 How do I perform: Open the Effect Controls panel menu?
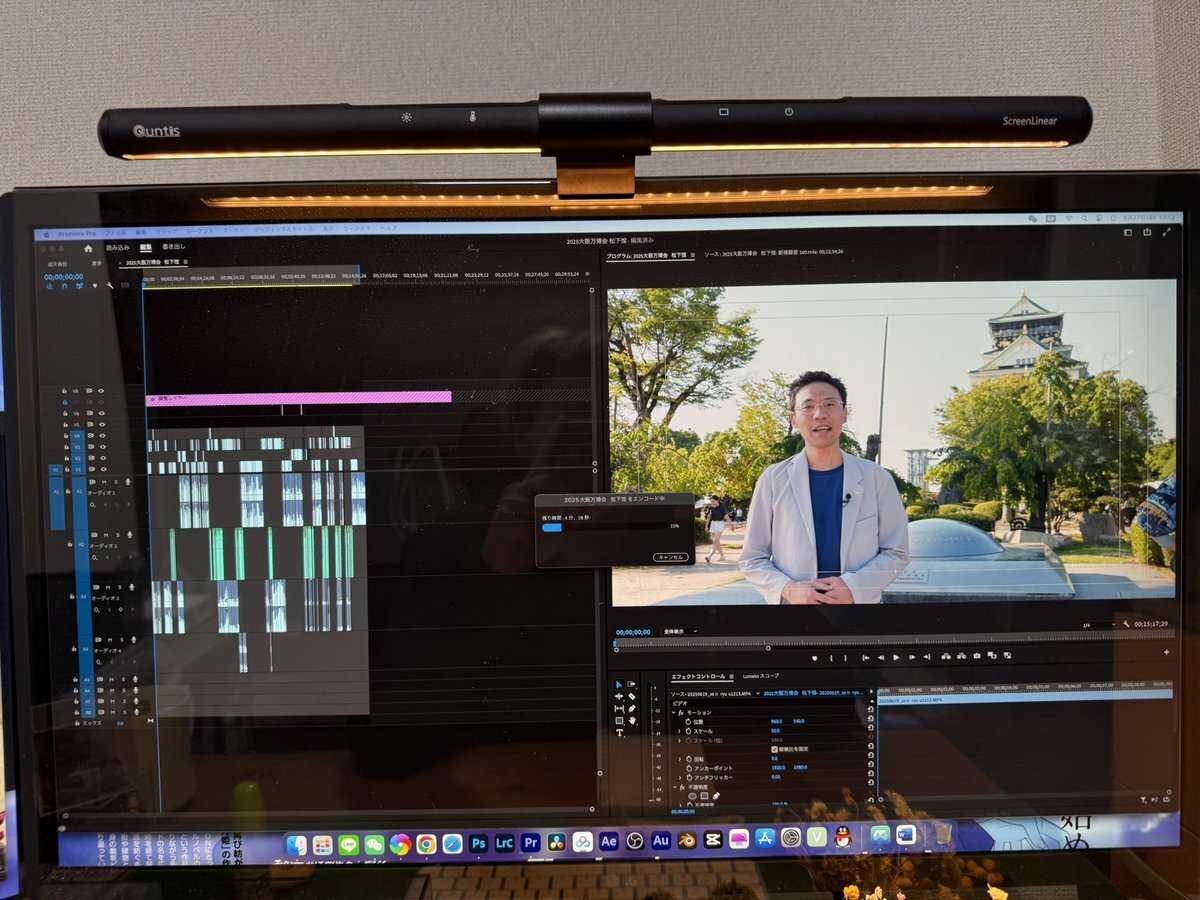tap(732, 676)
